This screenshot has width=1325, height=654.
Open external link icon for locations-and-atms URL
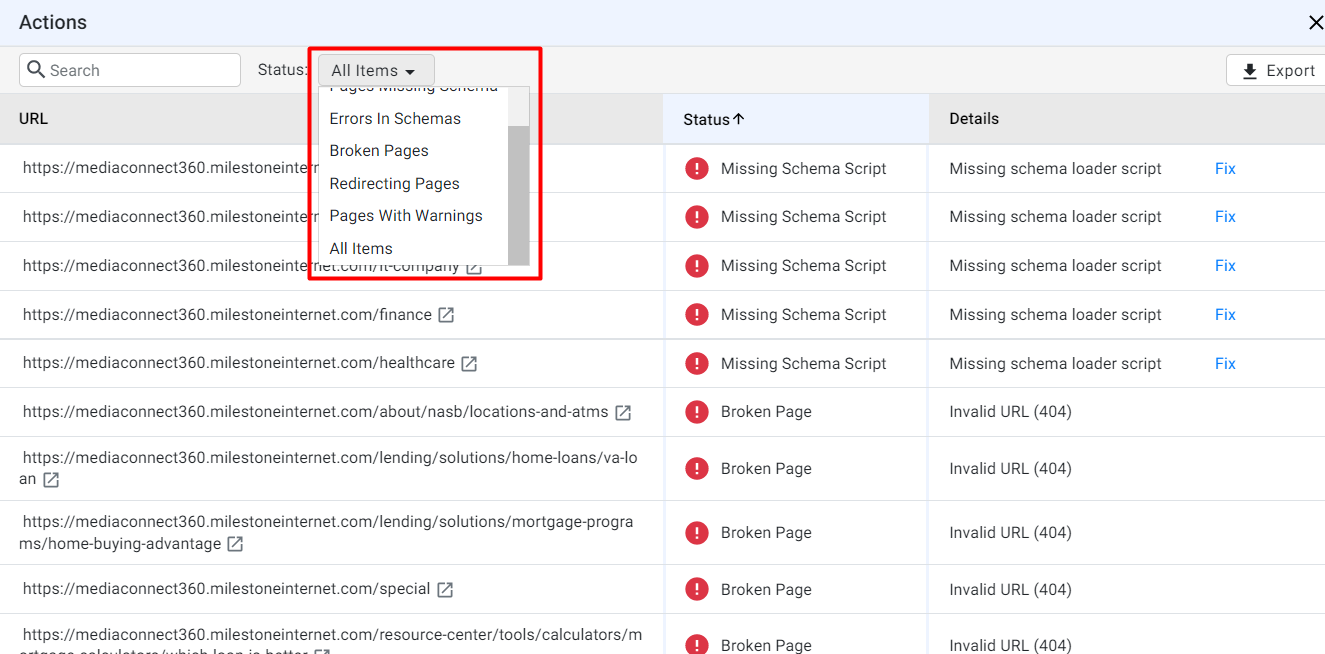(623, 412)
